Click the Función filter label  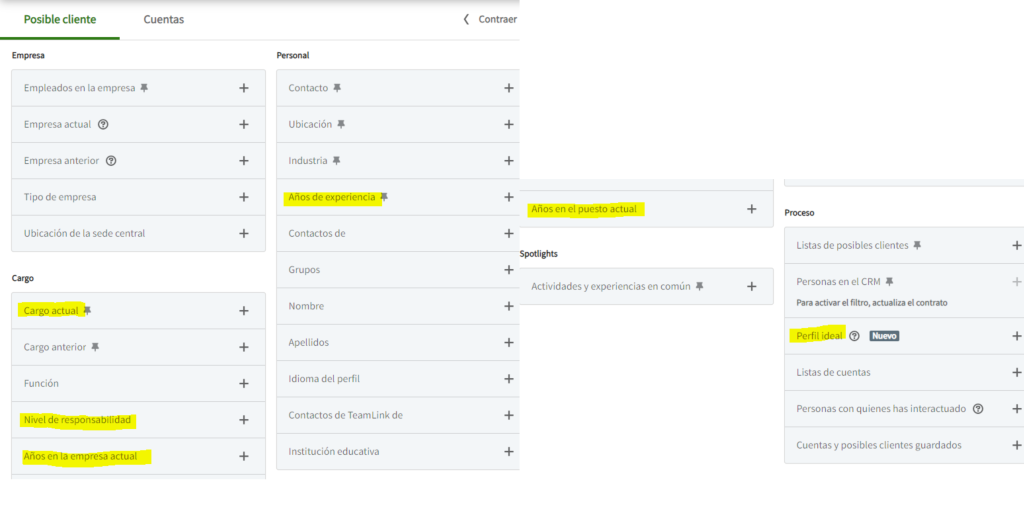pyautogui.click(x=41, y=383)
